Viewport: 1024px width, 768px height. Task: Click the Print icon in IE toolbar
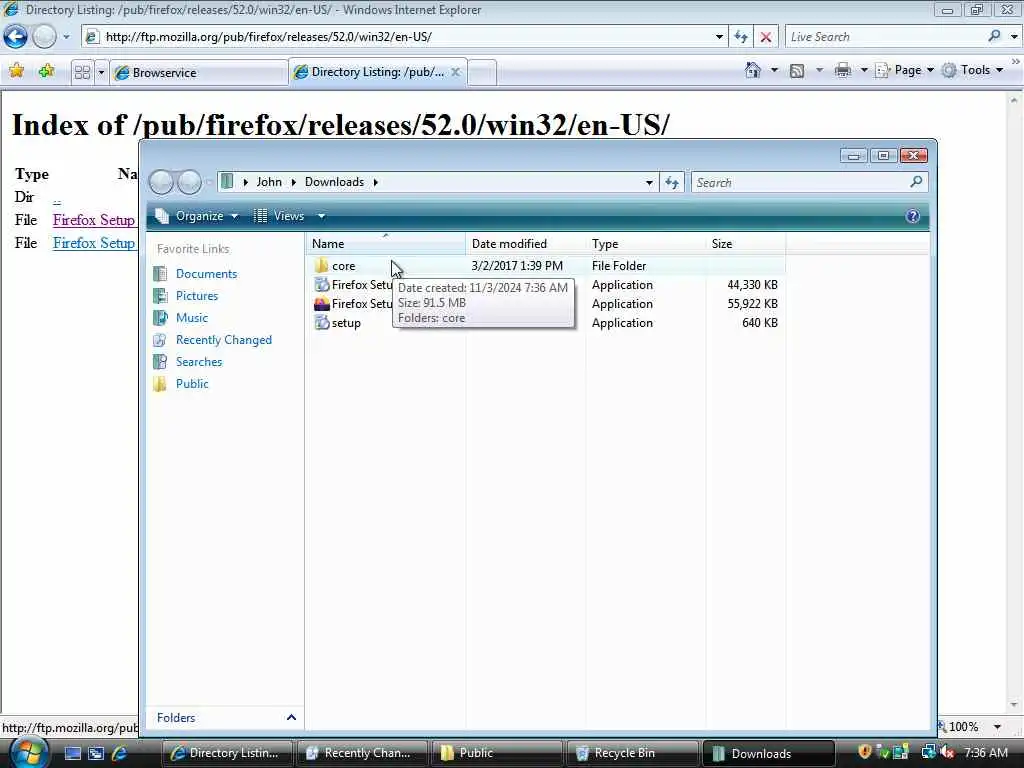842,70
